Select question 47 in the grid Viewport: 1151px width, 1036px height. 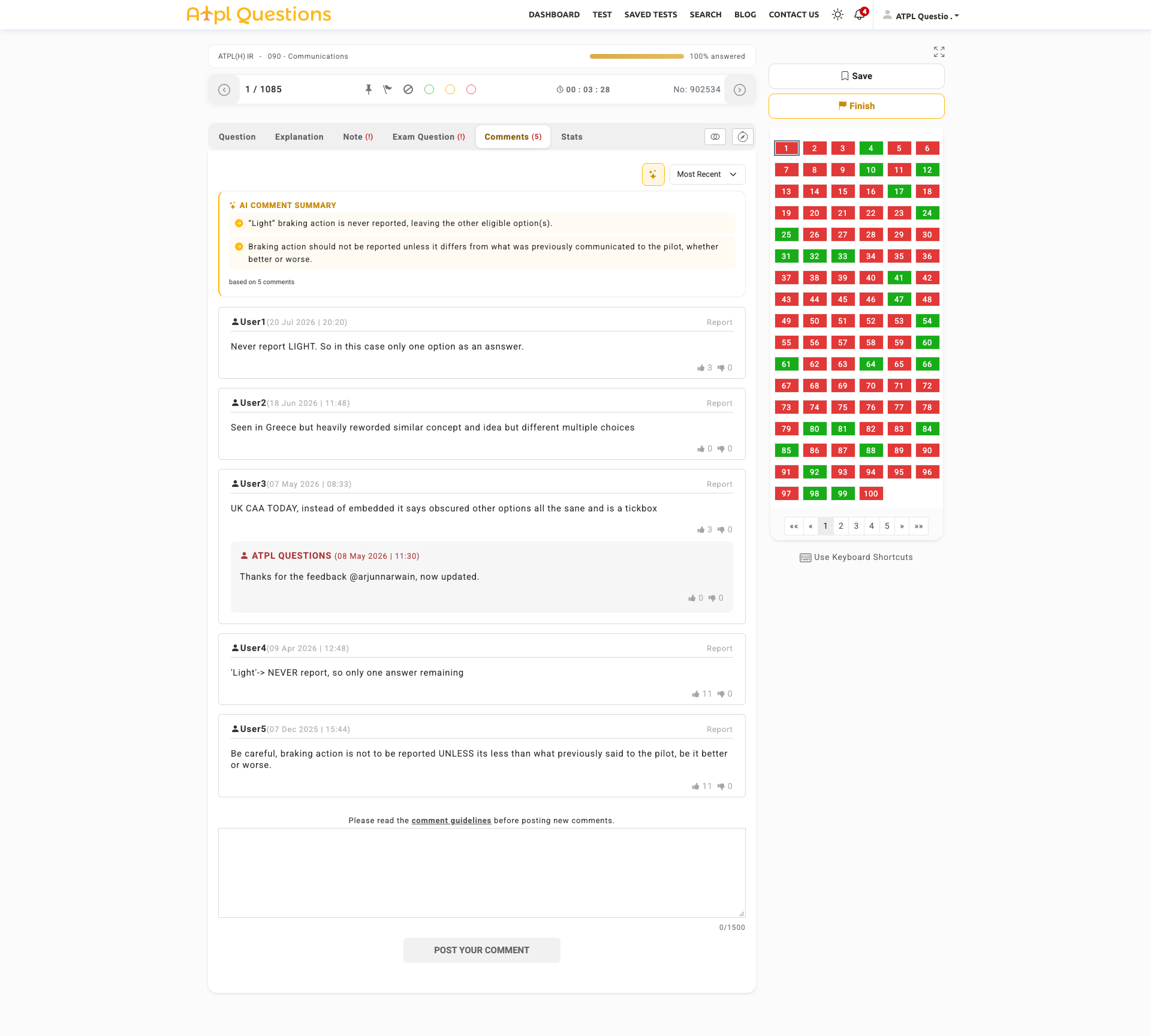[899, 299]
